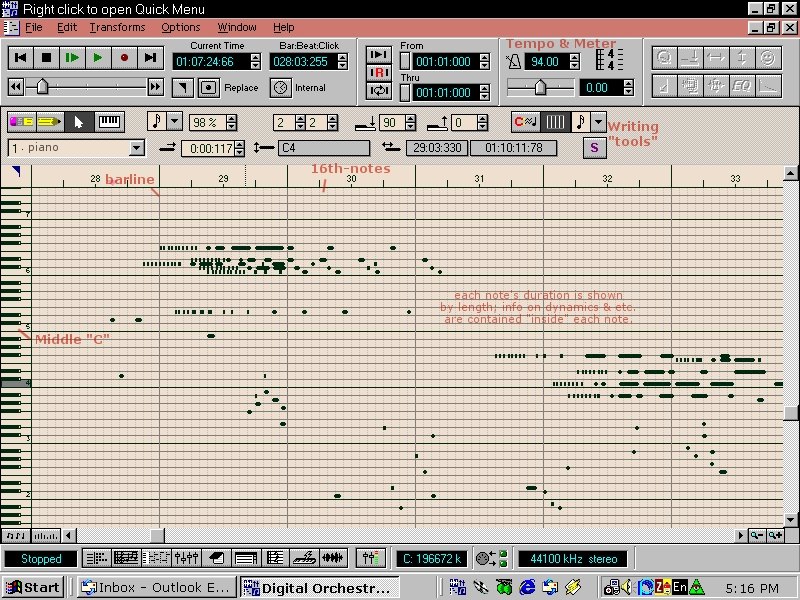Toggle the red punch-in R button
This screenshot has height=600, width=800.
click(380, 73)
